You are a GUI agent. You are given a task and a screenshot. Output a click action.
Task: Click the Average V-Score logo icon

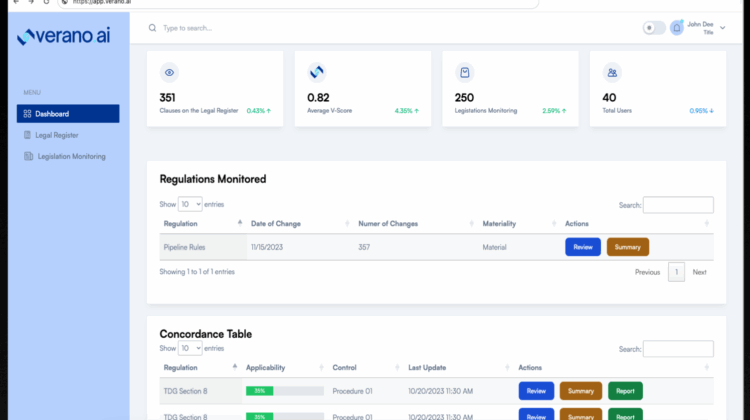[317, 73]
